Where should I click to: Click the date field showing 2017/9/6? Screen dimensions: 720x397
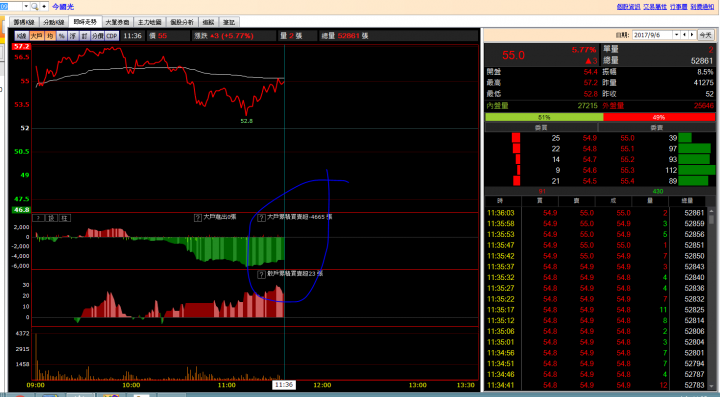(x=652, y=35)
